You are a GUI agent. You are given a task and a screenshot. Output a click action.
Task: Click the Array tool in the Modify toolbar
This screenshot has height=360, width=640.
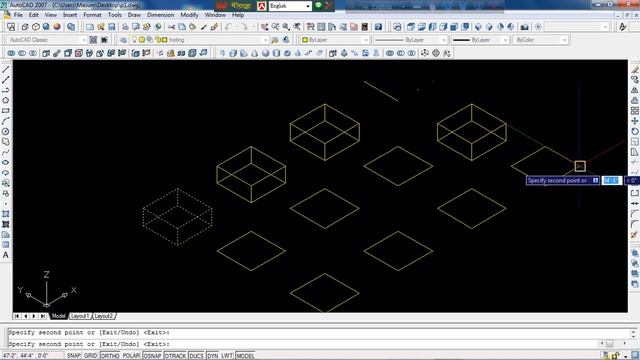click(635, 111)
